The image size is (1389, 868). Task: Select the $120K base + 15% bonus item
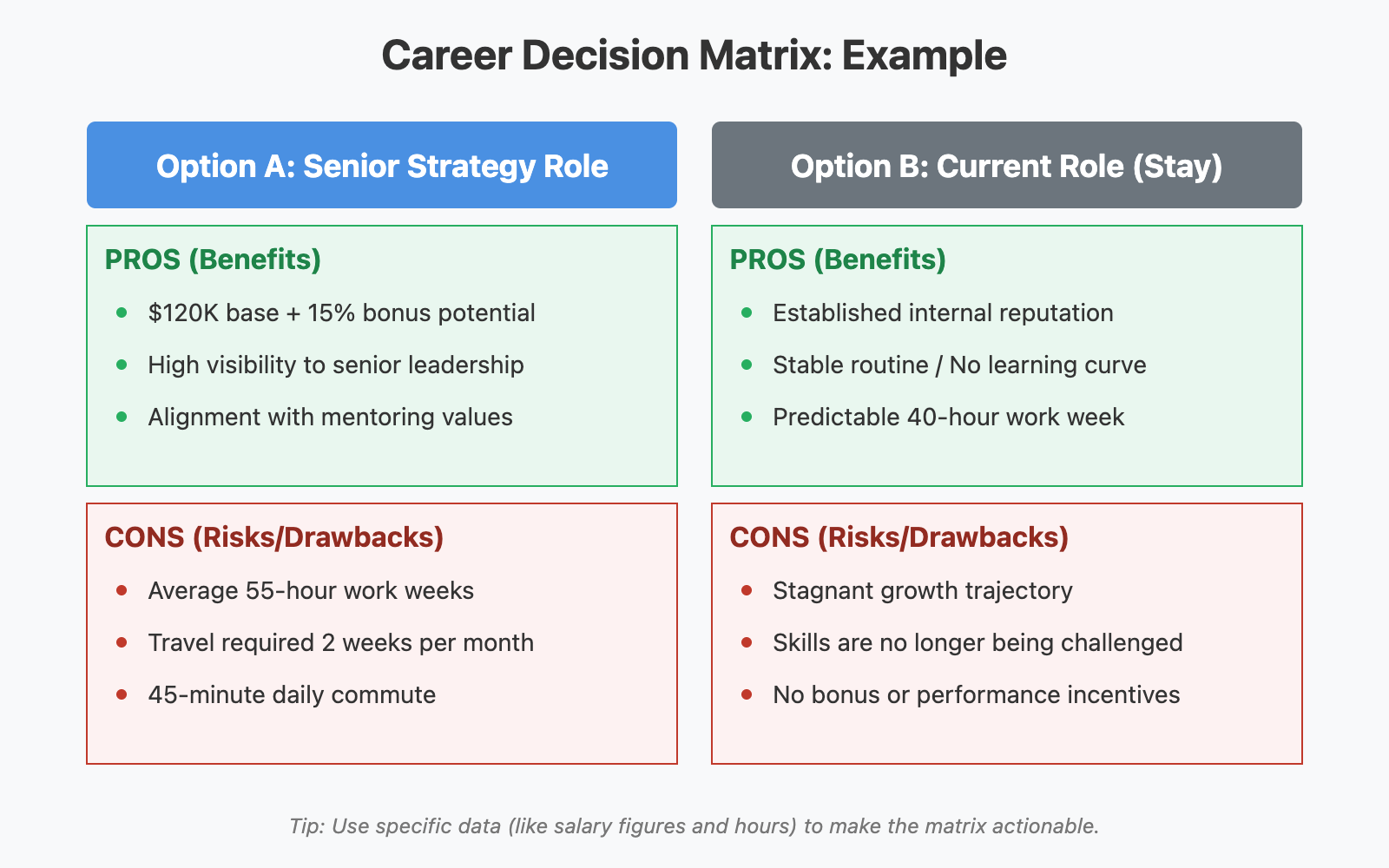341,312
